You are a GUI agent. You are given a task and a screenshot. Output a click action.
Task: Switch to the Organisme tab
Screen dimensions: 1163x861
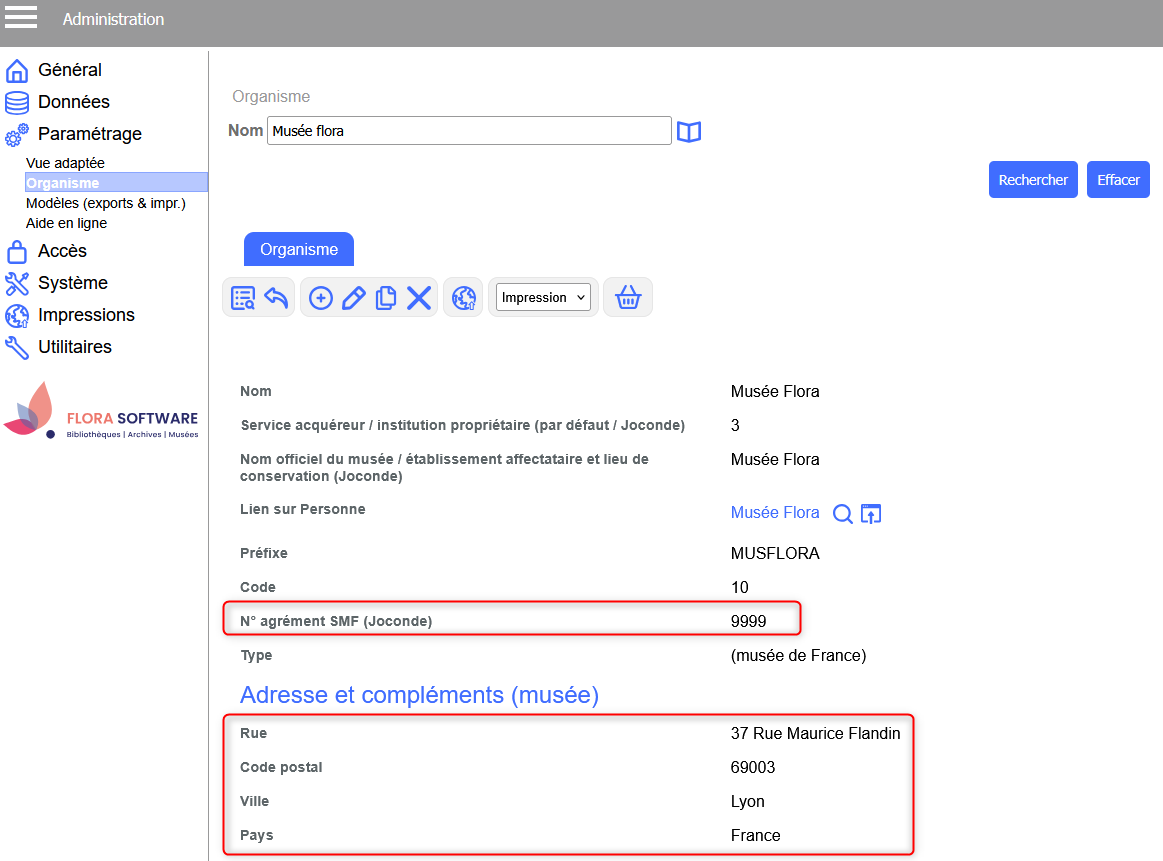[x=299, y=250]
